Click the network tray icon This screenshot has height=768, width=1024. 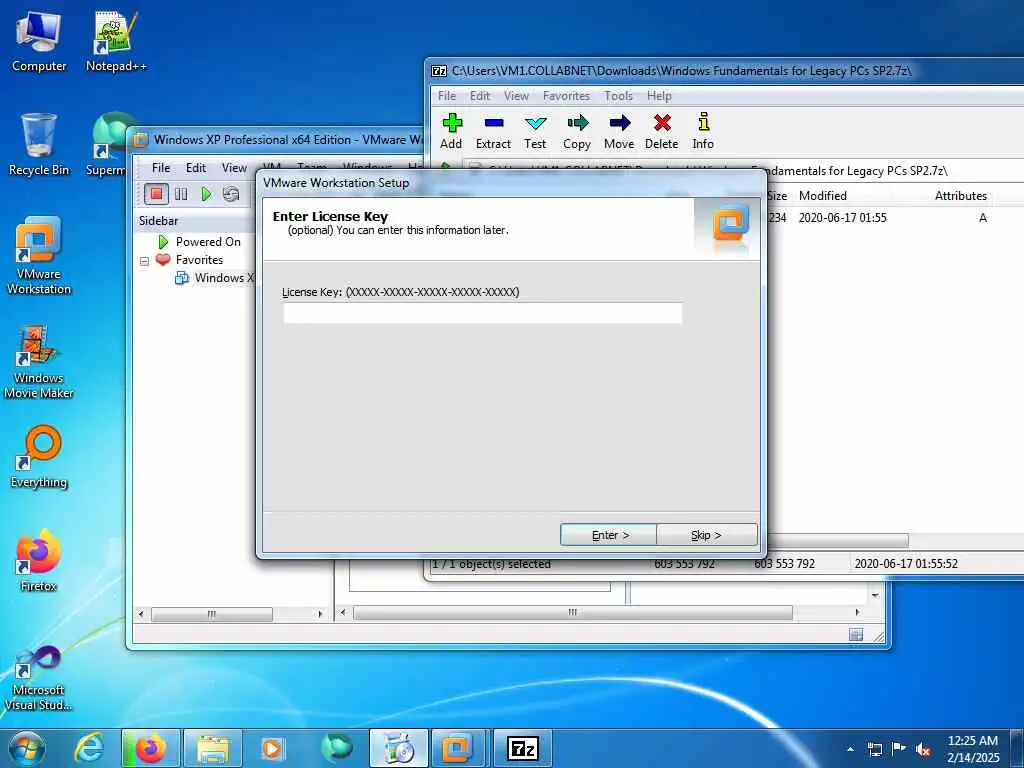(874, 749)
